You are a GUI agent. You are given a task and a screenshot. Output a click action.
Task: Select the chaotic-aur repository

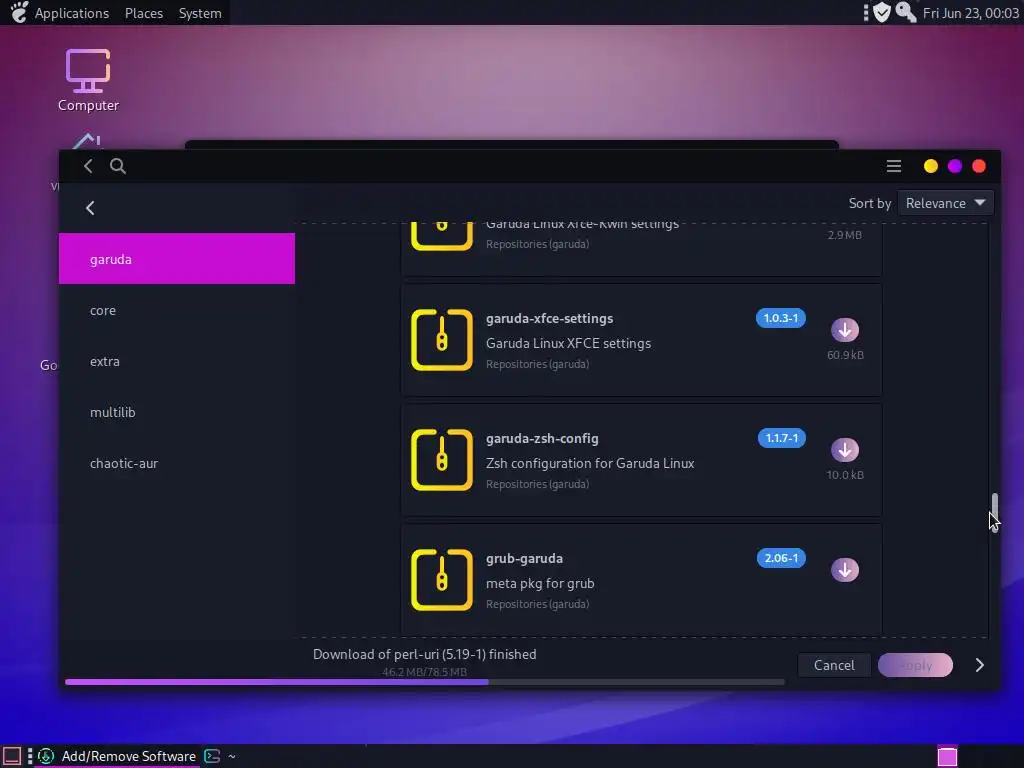tap(177, 463)
